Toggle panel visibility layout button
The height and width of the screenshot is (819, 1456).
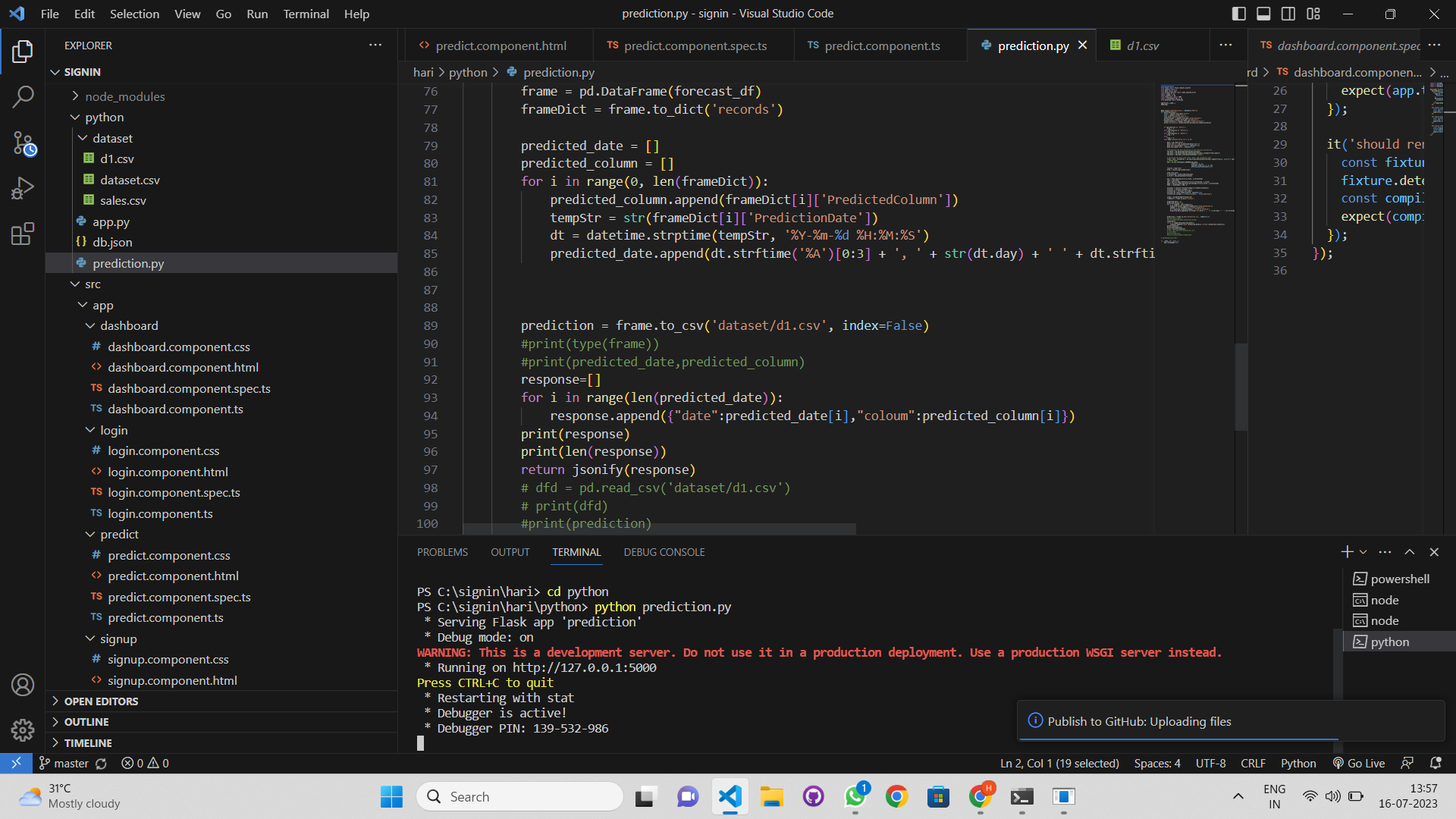click(x=1263, y=14)
